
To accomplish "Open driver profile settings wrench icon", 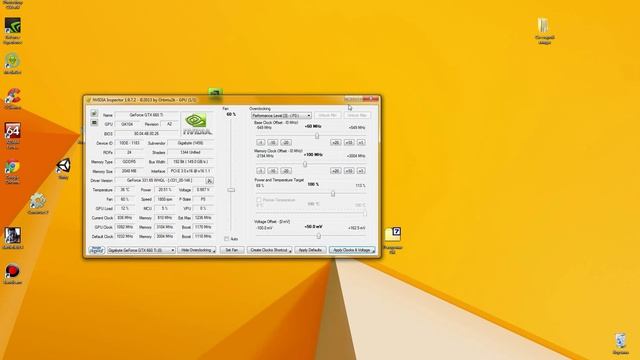I will pyautogui.click(x=209, y=180).
